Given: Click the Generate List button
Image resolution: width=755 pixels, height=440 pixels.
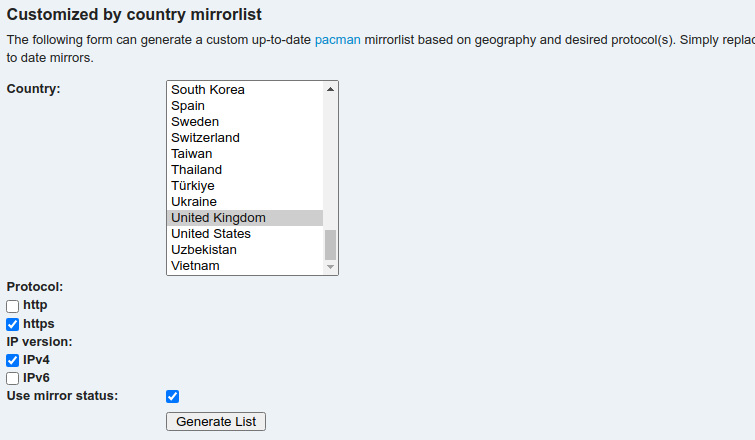Looking at the screenshot, I should pyautogui.click(x=216, y=422).
